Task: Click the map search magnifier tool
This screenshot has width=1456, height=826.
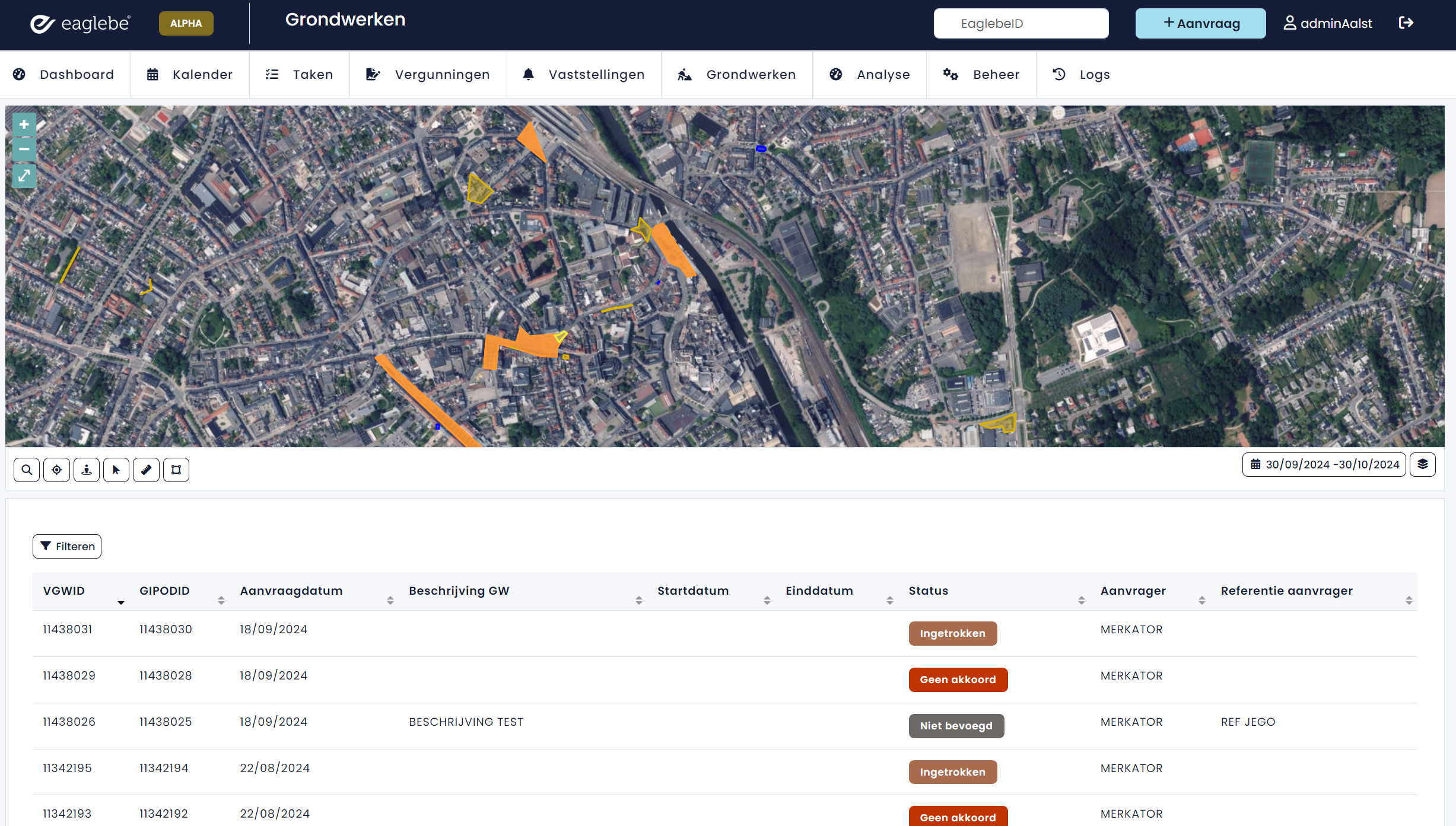Action: pyautogui.click(x=27, y=470)
